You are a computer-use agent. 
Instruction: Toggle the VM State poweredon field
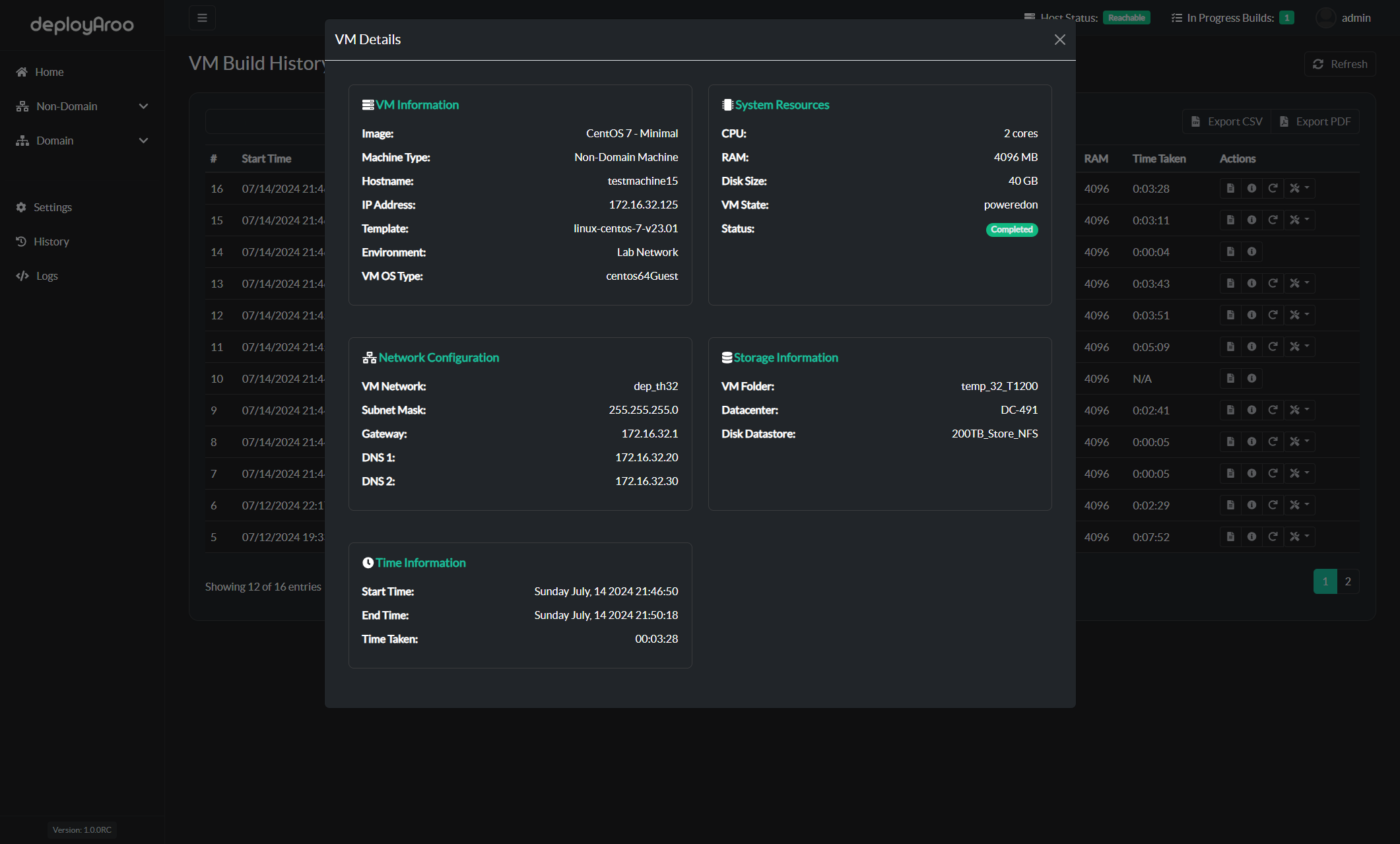(x=1009, y=204)
